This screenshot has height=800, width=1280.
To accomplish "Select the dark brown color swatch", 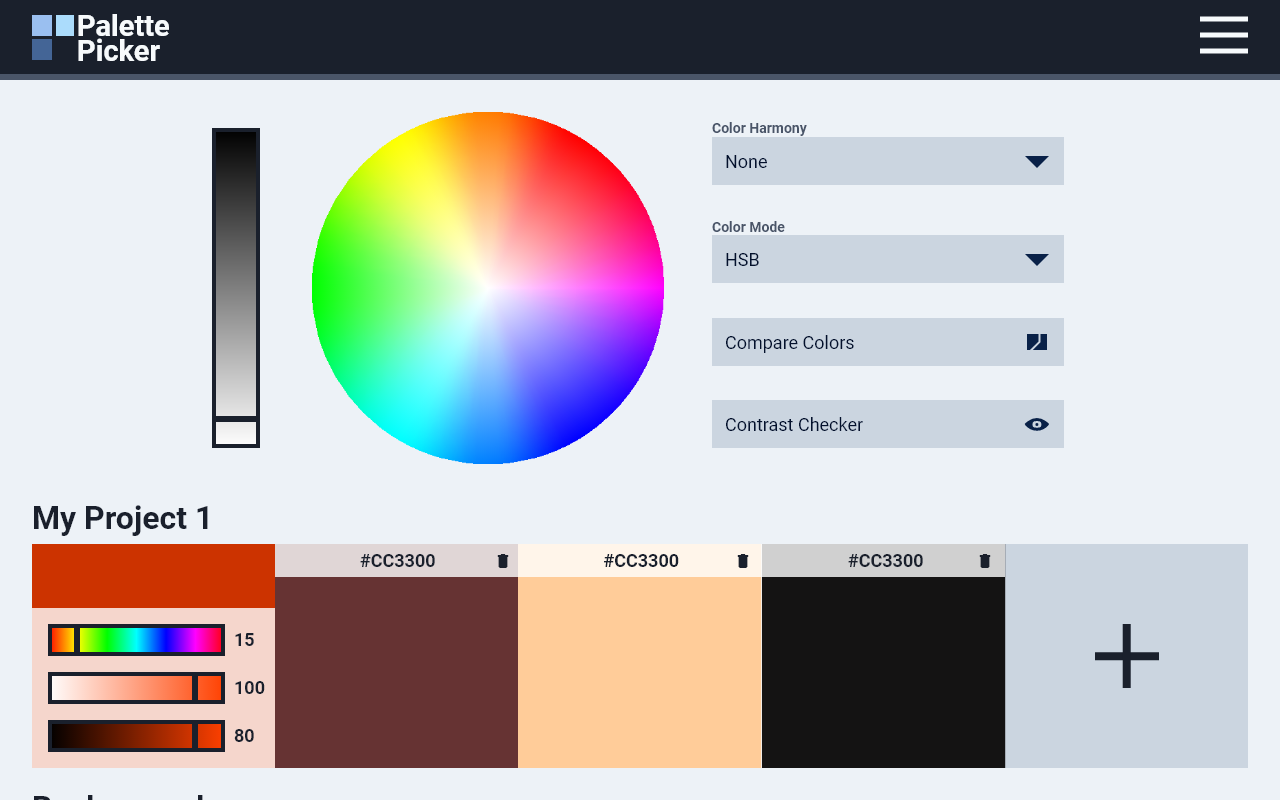I will [x=396, y=672].
